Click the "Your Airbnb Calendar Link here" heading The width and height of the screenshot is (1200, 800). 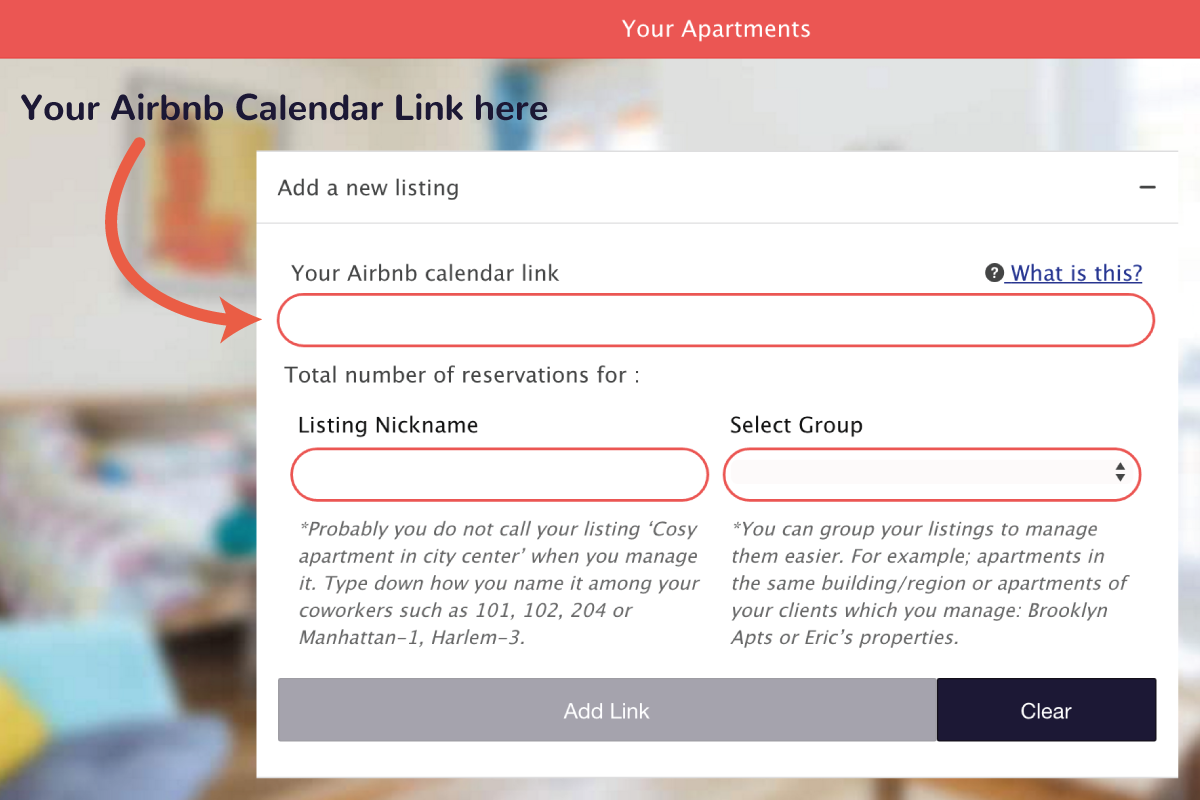284,108
